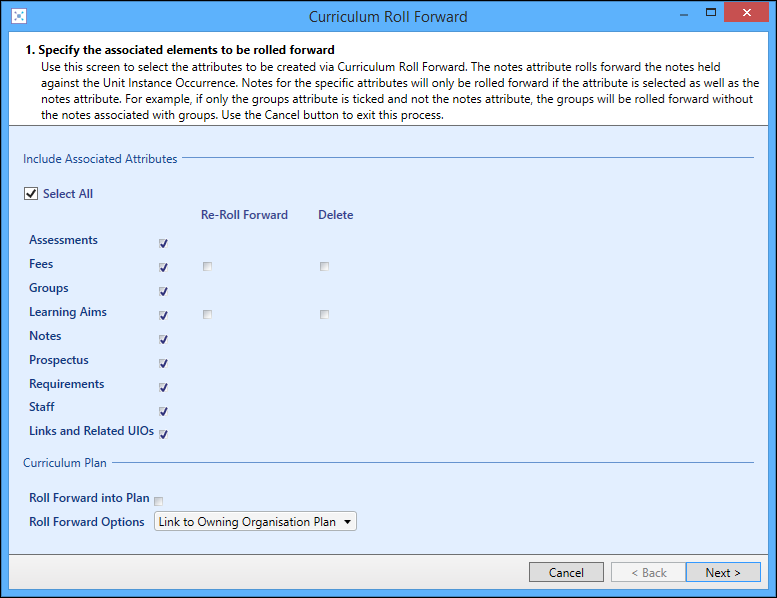Uncheck Links and Related UIOs checkbox
The height and width of the screenshot is (598, 777).
(x=163, y=434)
